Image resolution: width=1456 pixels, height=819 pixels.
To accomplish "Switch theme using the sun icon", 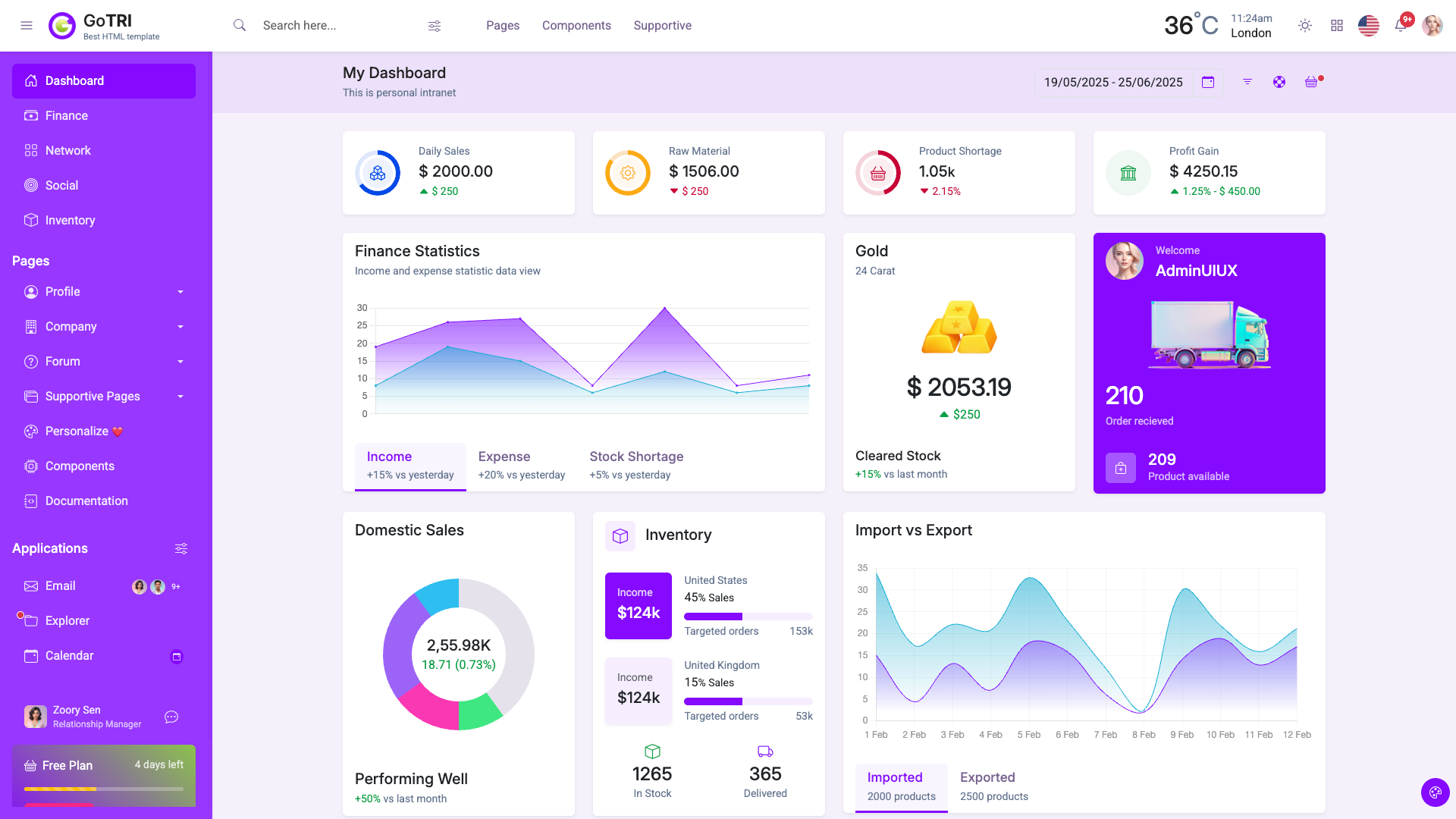I will pyautogui.click(x=1305, y=25).
